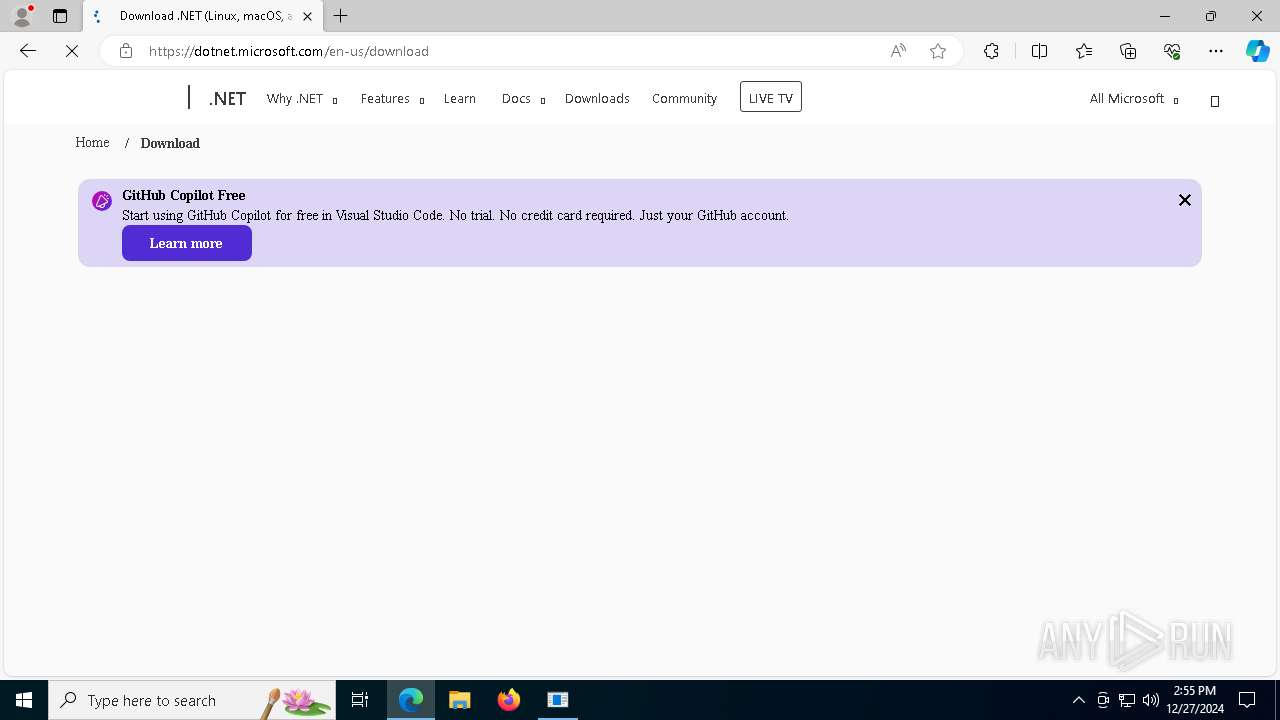Click the address bar URL
The image size is (1280, 720).
[x=288, y=51]
